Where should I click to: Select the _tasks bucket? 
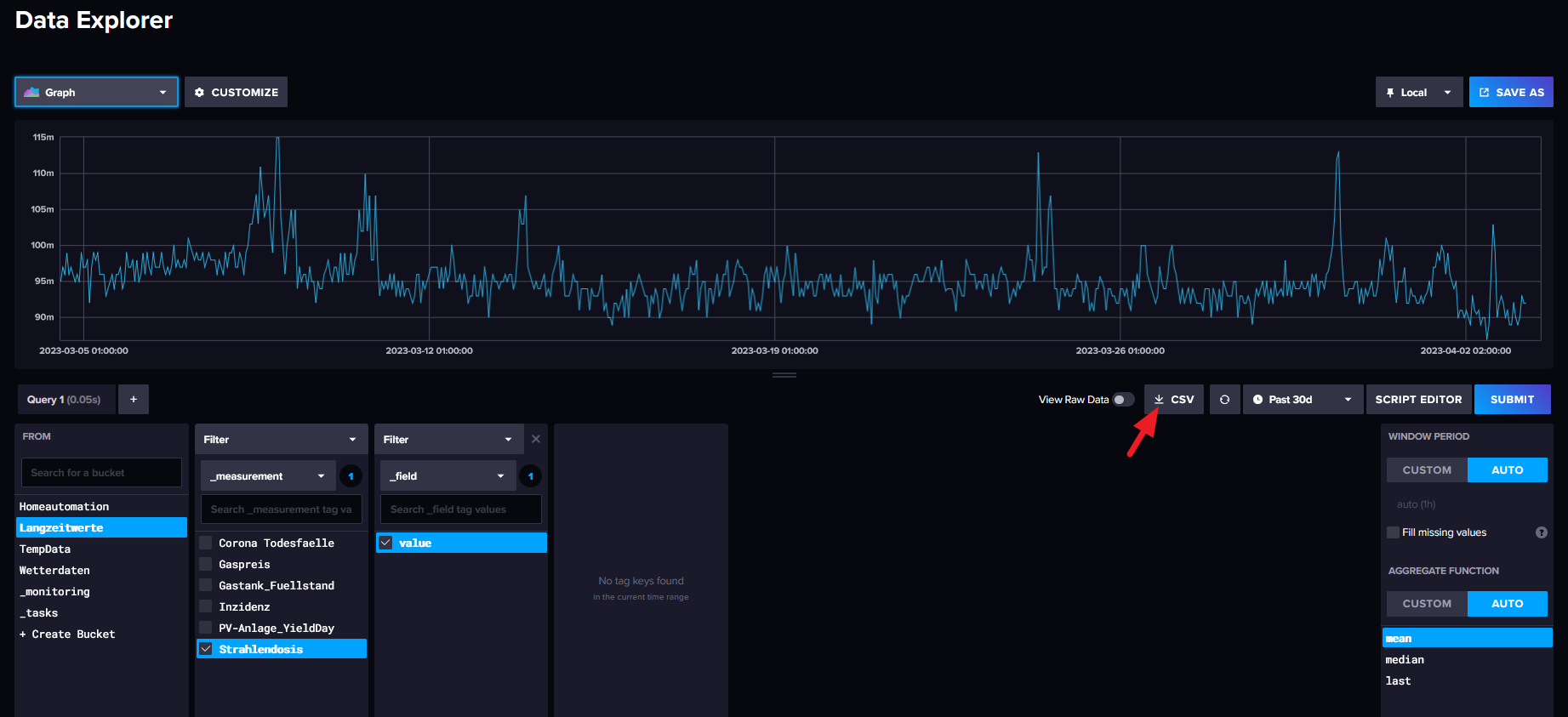coord(101,612)
